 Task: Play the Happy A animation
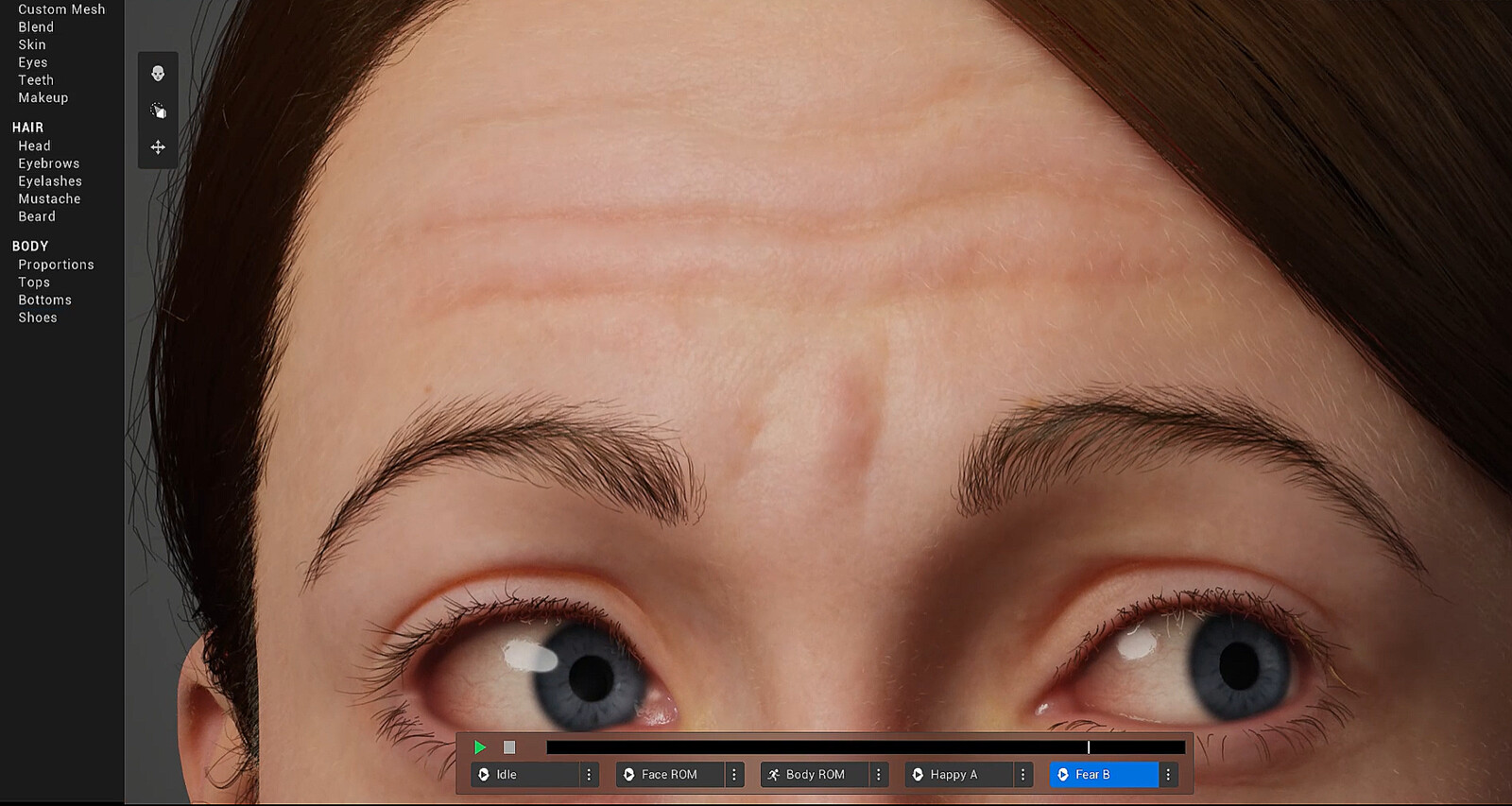point(959,775)
